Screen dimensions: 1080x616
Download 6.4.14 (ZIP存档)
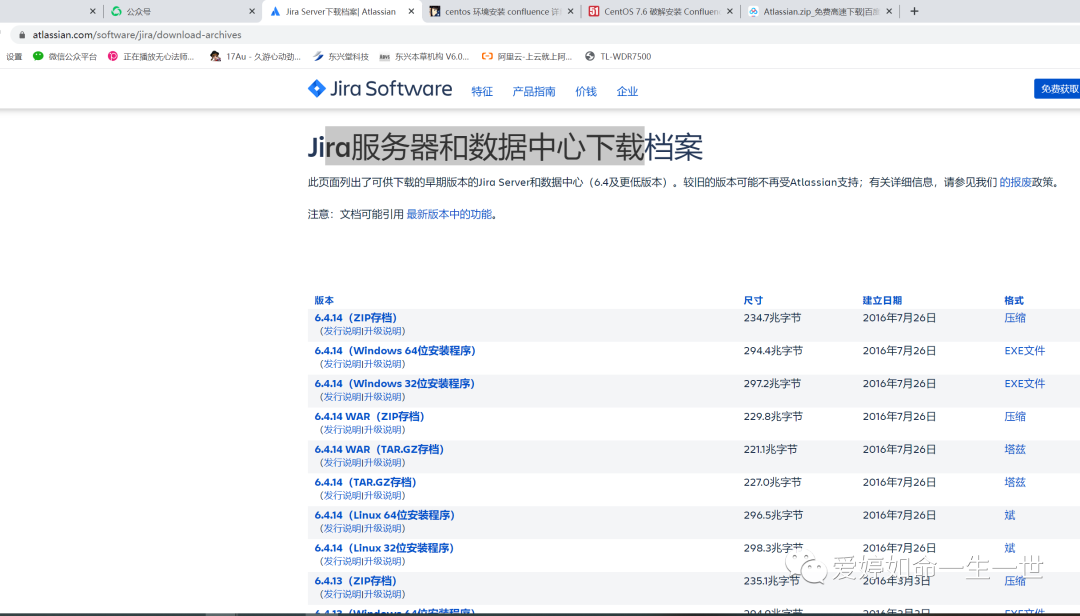point(355,318)
